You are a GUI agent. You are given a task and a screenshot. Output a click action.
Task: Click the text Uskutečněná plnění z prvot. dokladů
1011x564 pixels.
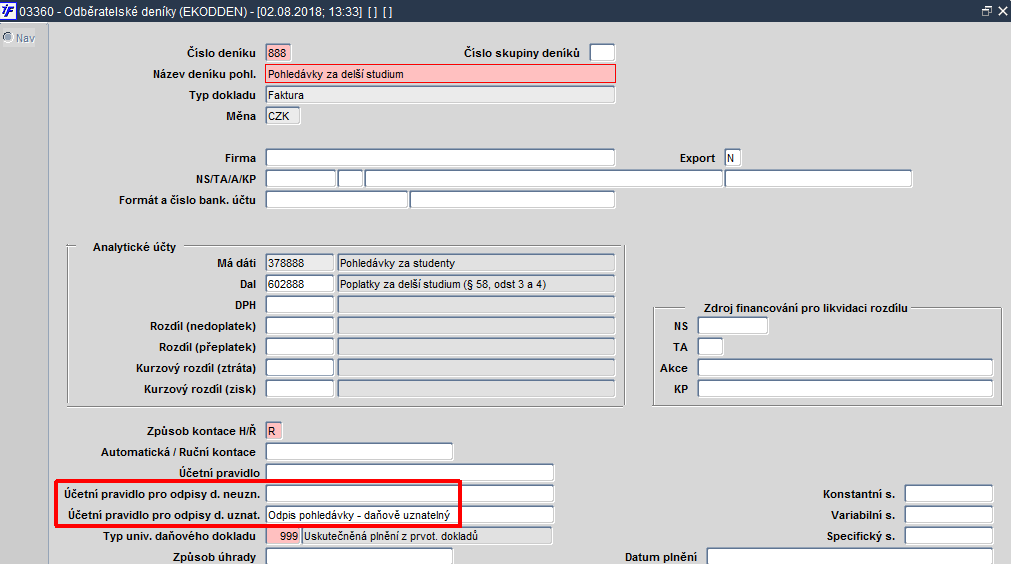[x=391, y=536]
